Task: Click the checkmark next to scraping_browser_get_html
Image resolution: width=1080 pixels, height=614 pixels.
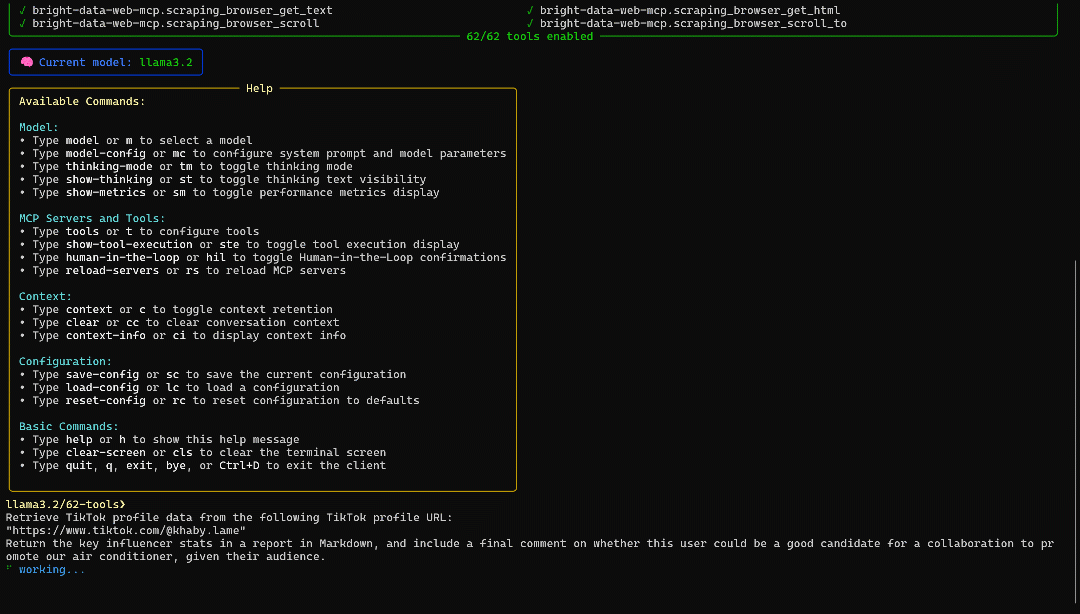Action: click(528, 10)
